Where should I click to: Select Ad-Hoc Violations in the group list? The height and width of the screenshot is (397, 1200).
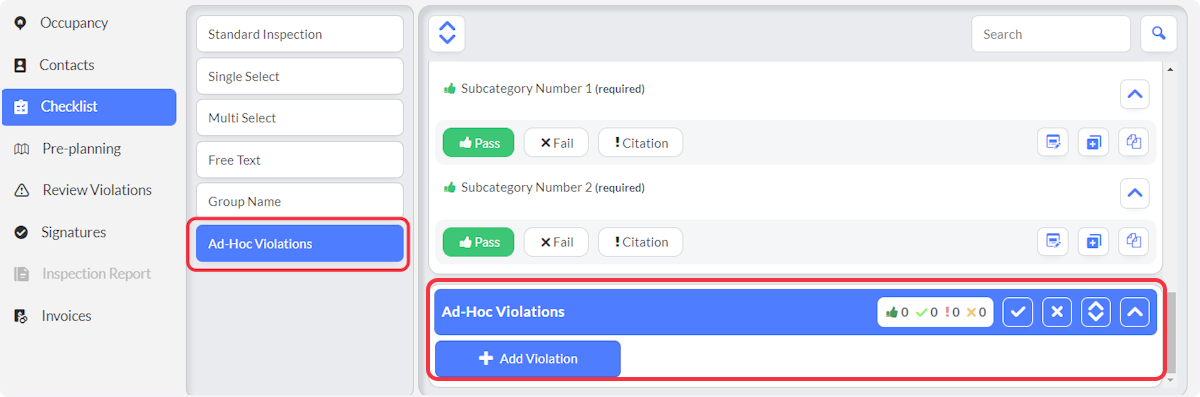point(300,243)
